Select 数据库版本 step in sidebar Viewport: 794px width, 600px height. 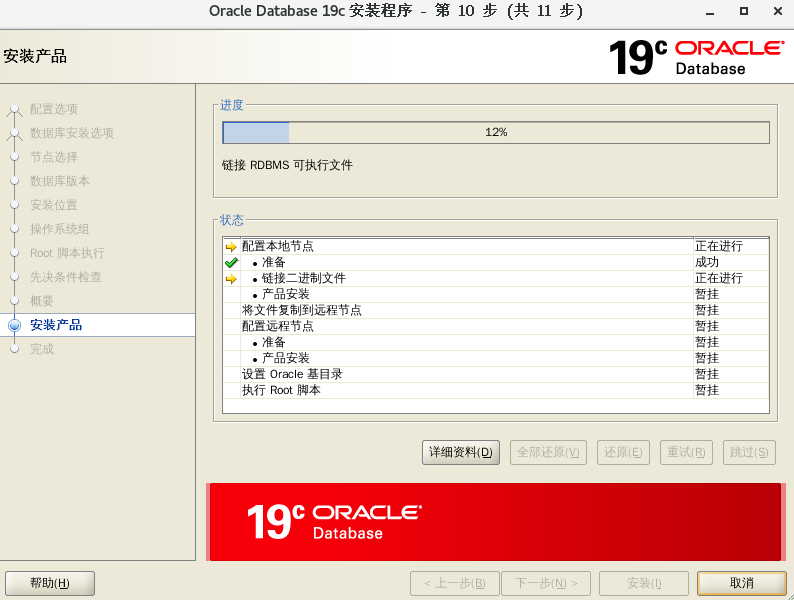point(60,181)
